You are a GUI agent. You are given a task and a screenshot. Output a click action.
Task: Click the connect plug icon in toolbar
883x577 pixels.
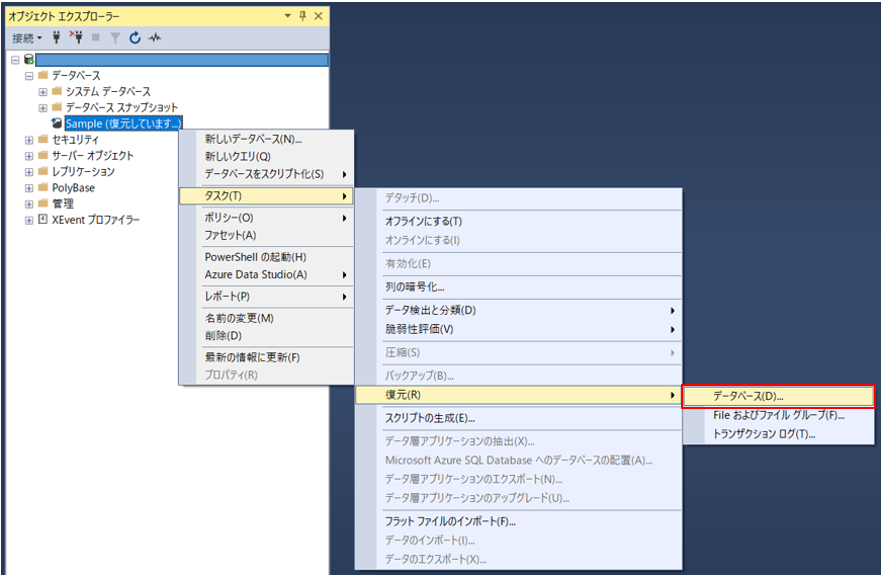pos(56,38)
